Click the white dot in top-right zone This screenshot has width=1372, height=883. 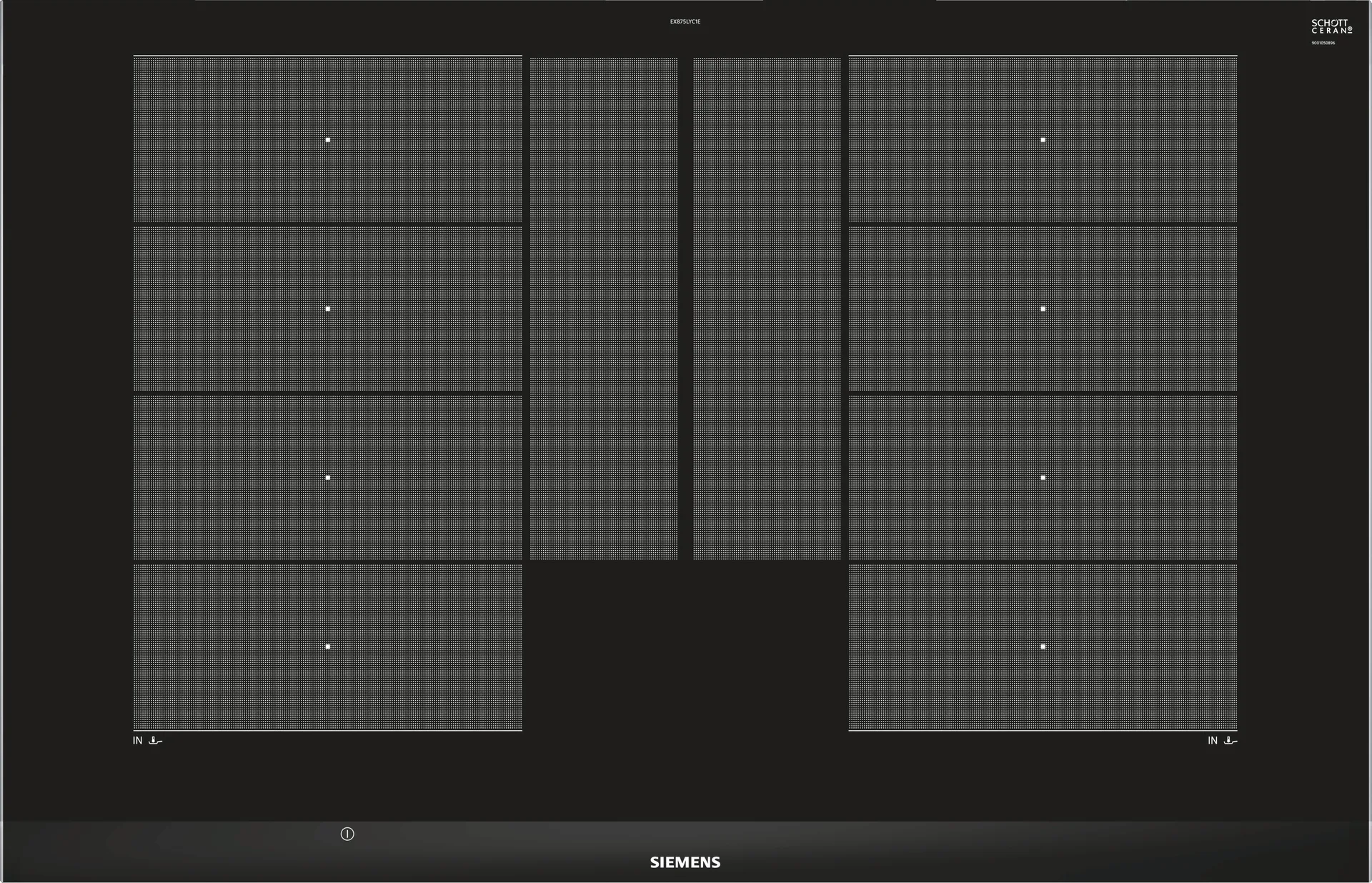click(x=1043, y=140)
